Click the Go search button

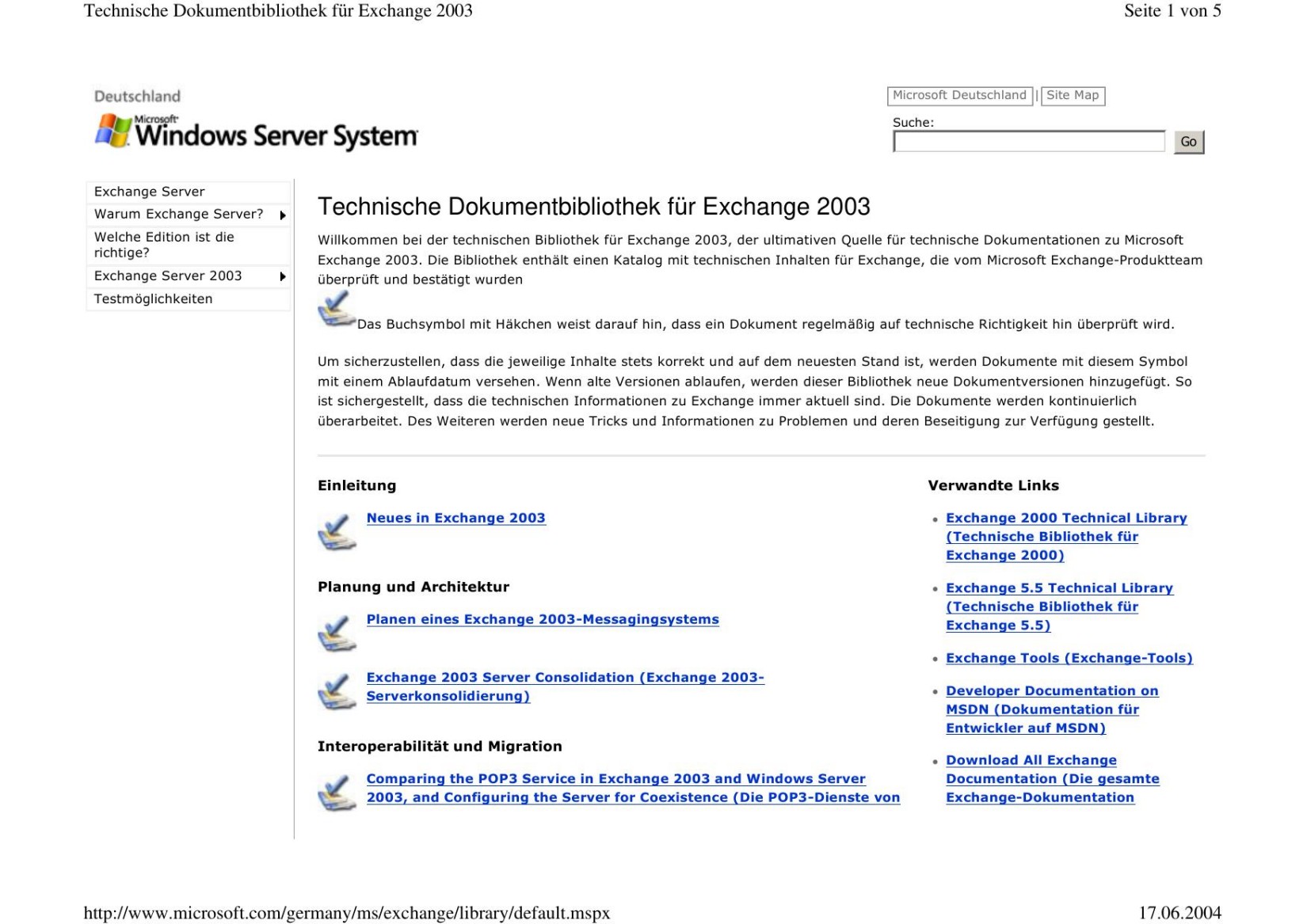click(1188, 142)
